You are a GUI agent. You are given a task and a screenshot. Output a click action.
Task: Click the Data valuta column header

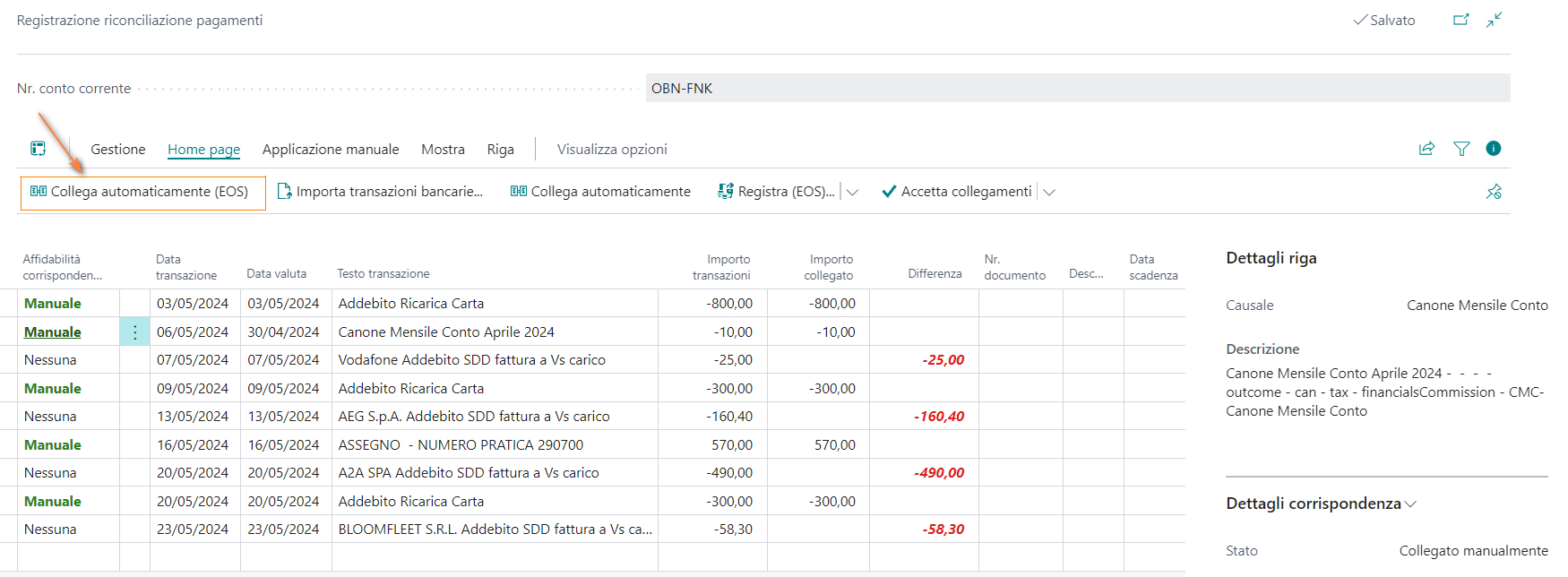click(276, 274)
